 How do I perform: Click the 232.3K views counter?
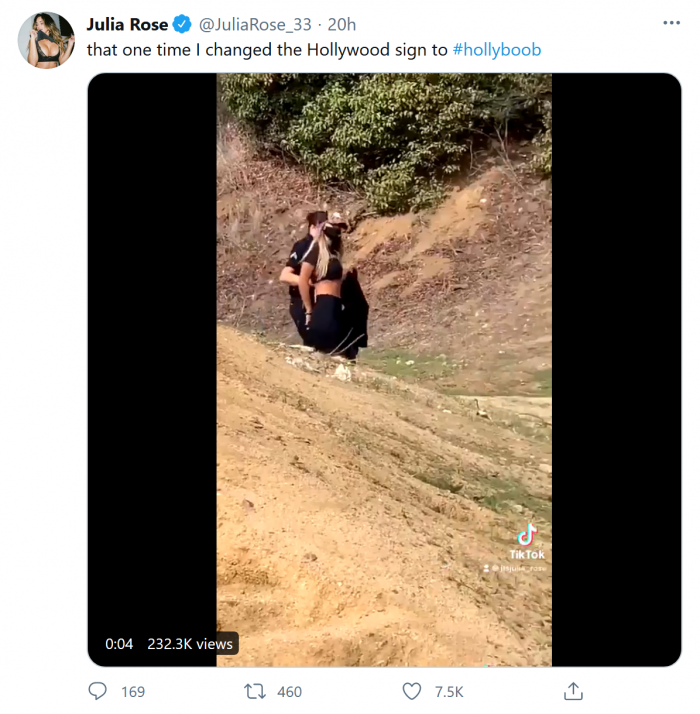click(x=190, y=644)
